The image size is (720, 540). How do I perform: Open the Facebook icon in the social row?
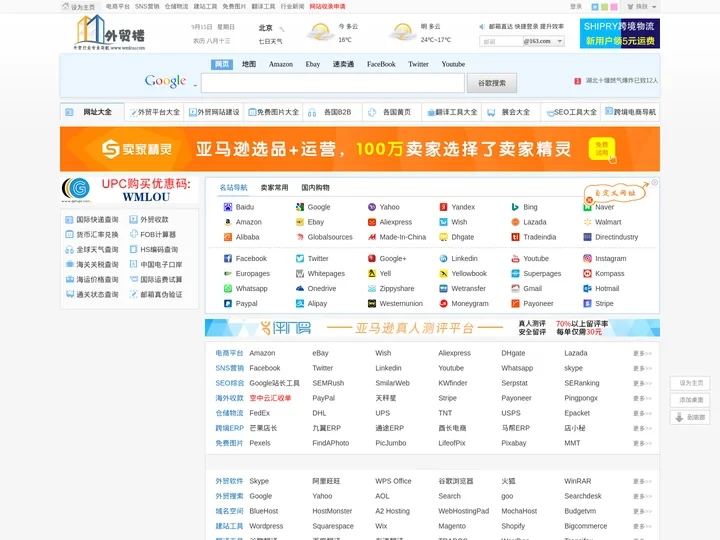(227, 259)
